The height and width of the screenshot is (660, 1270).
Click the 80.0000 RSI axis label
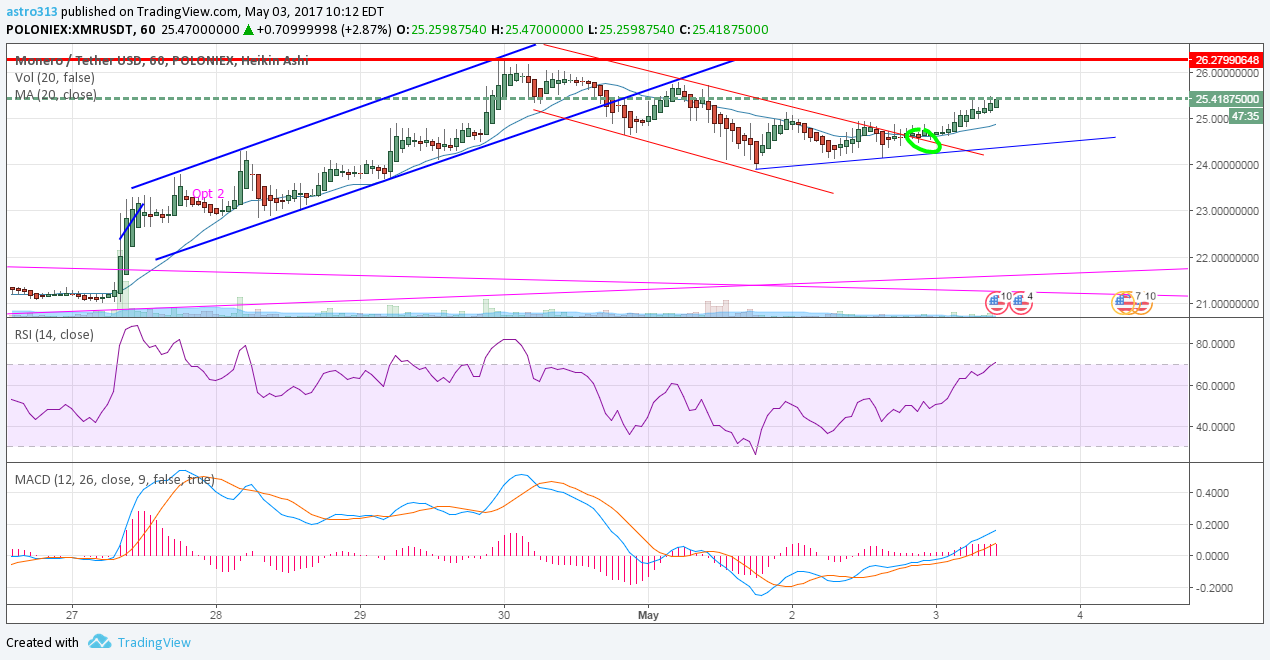[x=1214, y=344]
